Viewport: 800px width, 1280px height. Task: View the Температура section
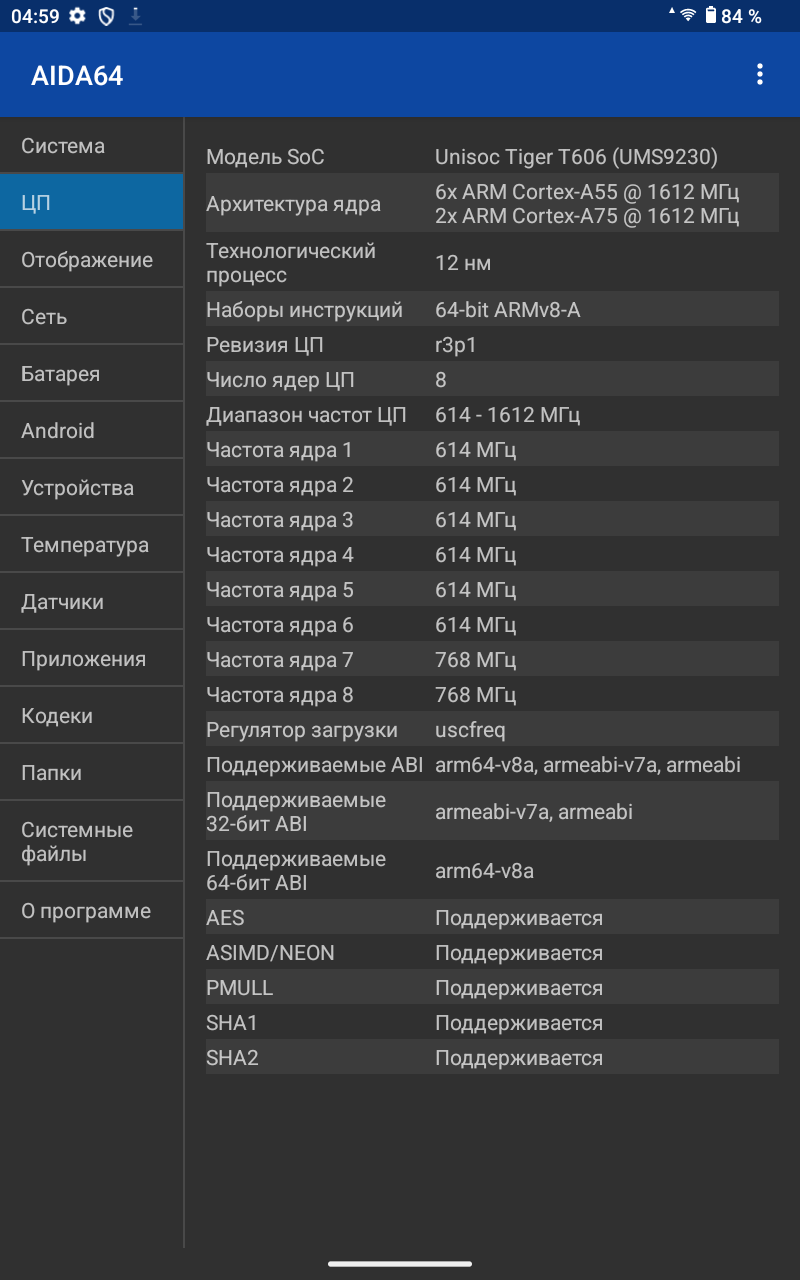pos(91,545)
